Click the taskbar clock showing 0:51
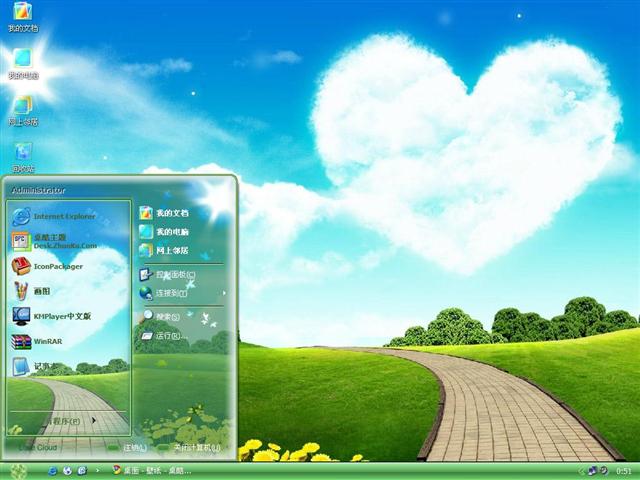The height and width of the screenshot is (480, 640). pyautogui.click(x=623, y=471)
